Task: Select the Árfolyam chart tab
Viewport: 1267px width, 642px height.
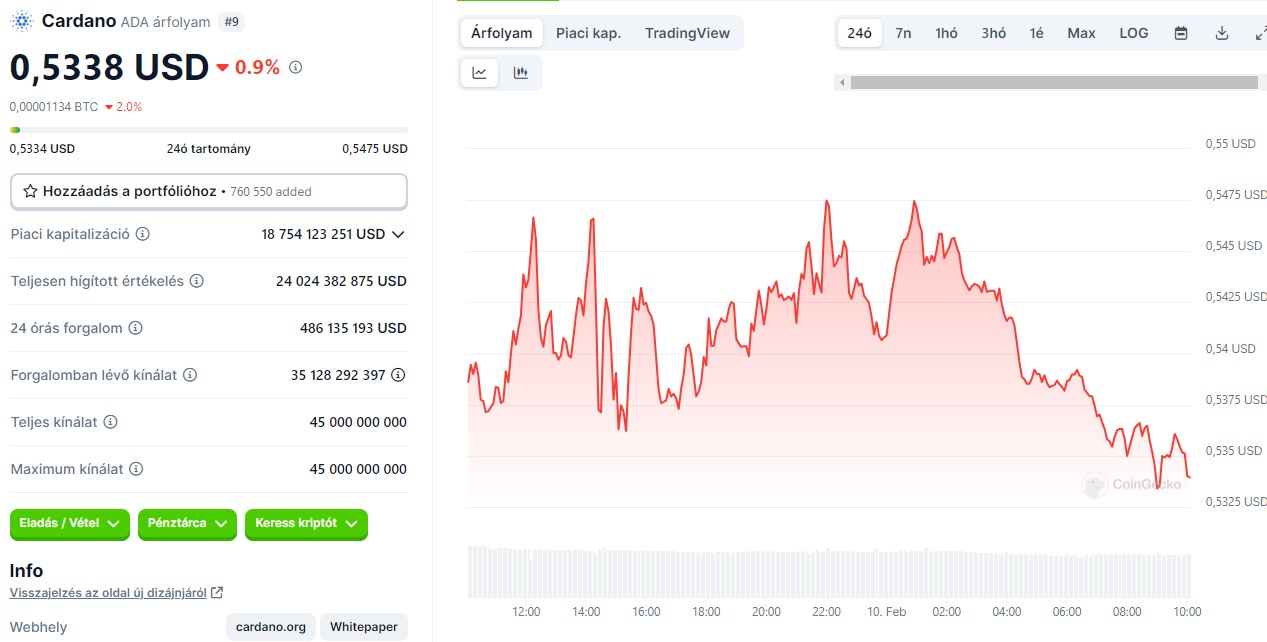Action: (502, 33)
